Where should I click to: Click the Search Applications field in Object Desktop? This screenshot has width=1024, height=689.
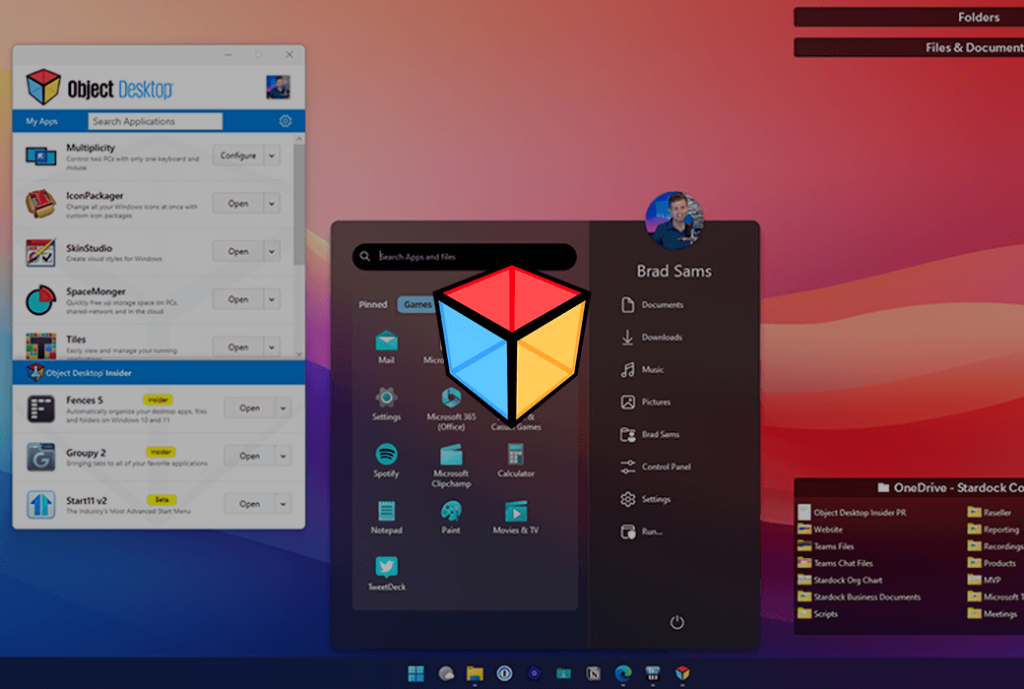click(155, 121)
